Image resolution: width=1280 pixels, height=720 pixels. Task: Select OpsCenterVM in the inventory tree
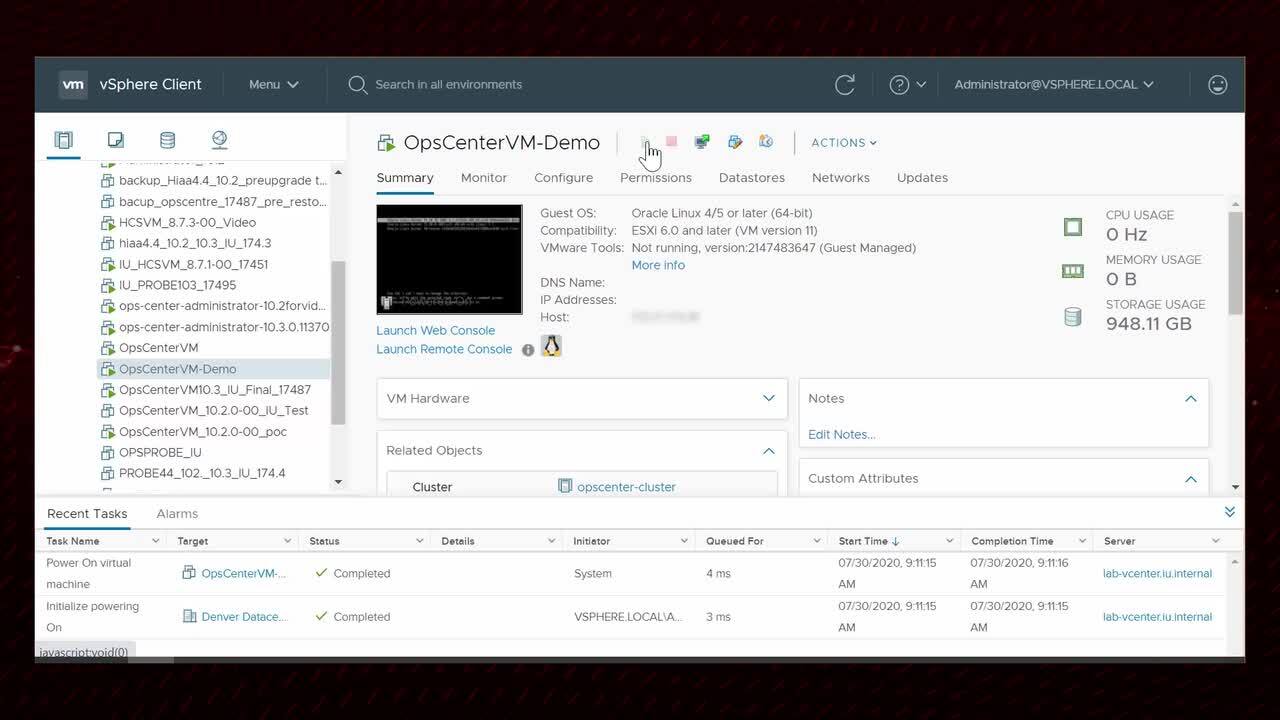[x=158, y=348]
